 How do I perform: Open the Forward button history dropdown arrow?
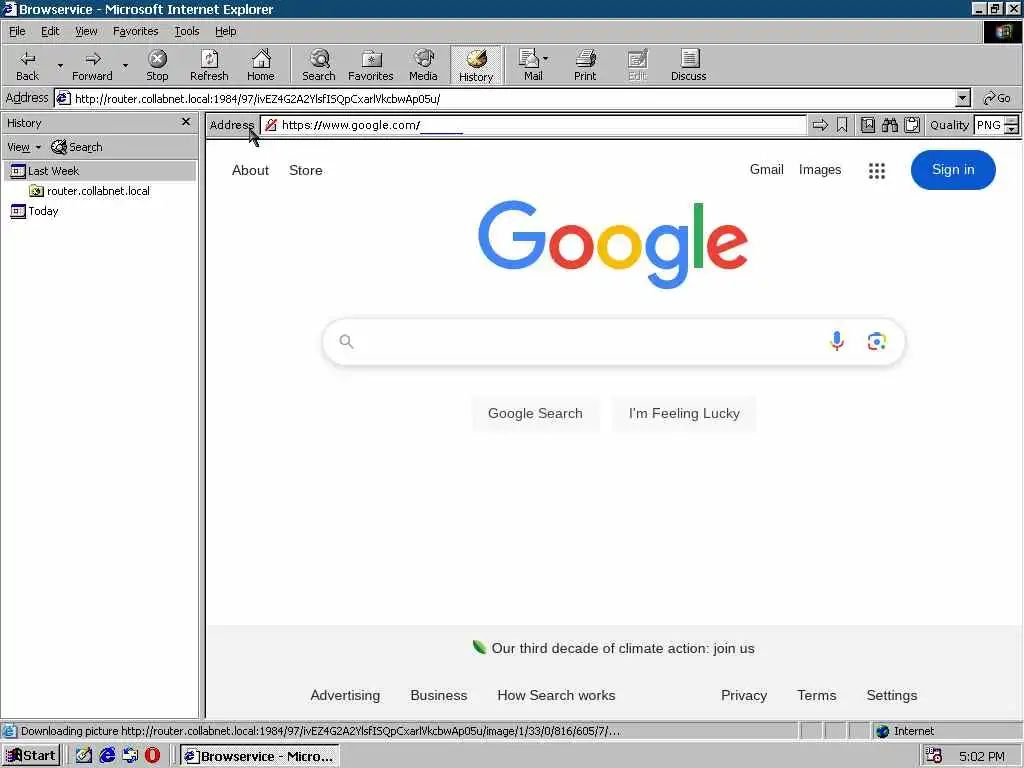point(125,65)
